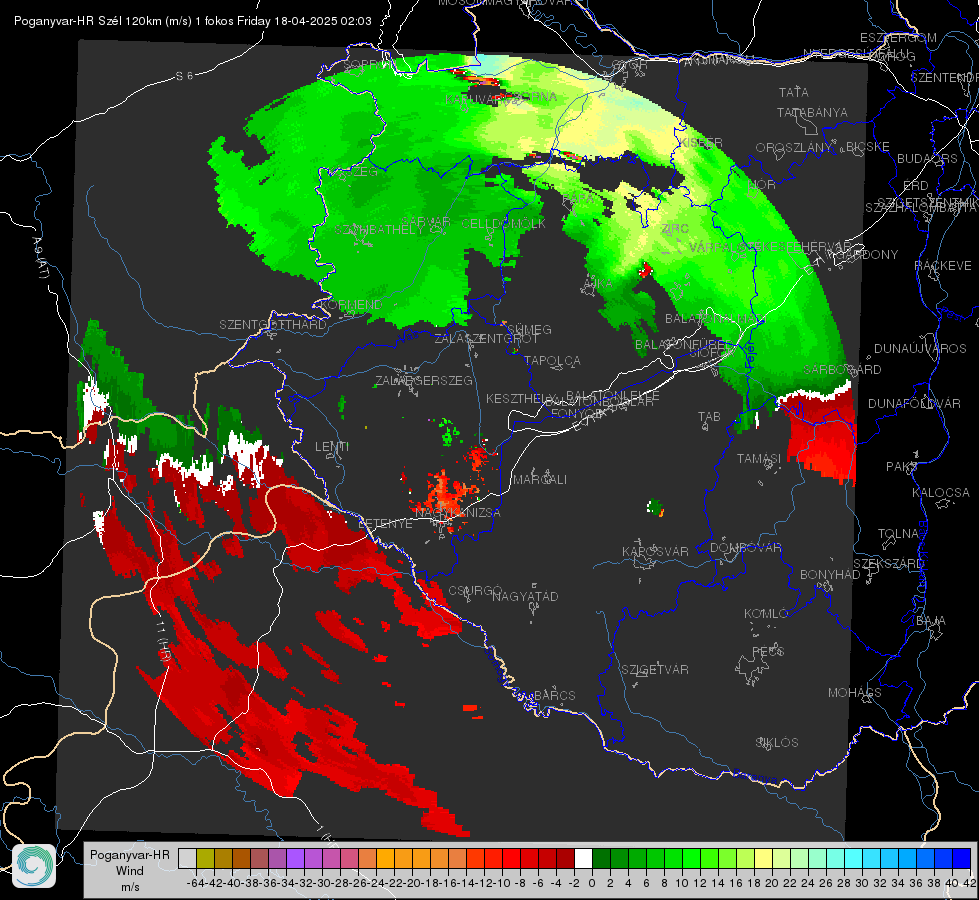Click the radar title text with the timestamp
This screenshot has height=900, width=979.
192,21
